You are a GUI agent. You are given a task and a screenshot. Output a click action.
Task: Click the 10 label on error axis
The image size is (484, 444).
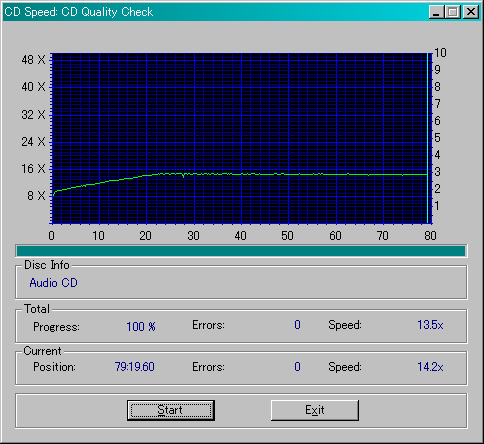coord(440,53)
